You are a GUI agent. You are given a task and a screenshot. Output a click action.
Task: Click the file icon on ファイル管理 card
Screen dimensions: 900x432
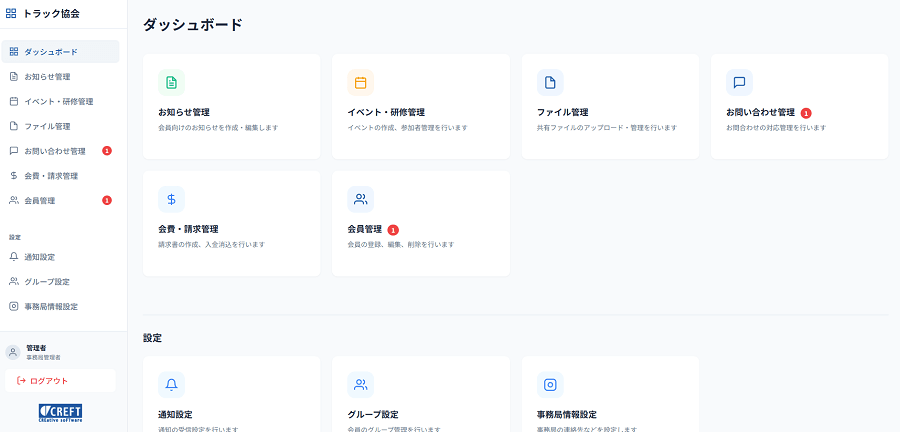point(549,82)
